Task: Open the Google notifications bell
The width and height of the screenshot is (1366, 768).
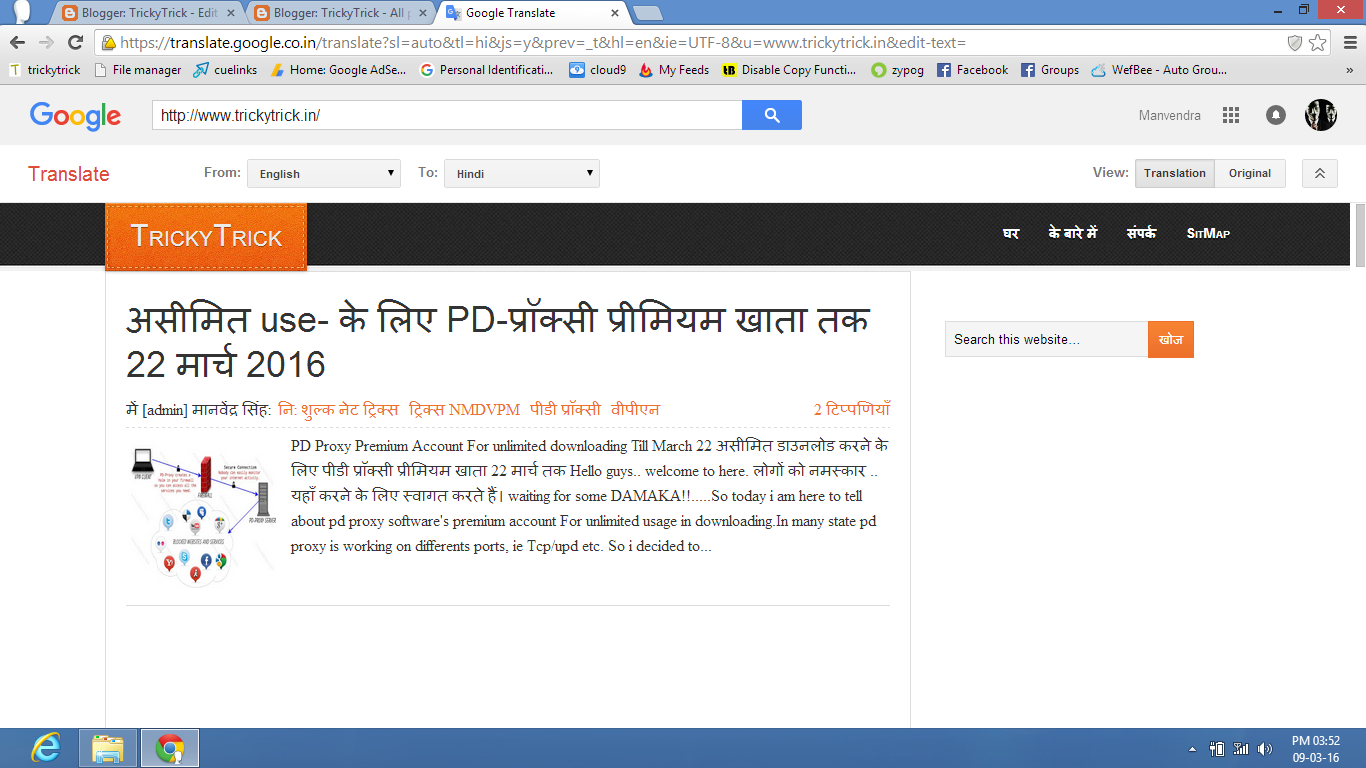Action: coord(1276,115)
